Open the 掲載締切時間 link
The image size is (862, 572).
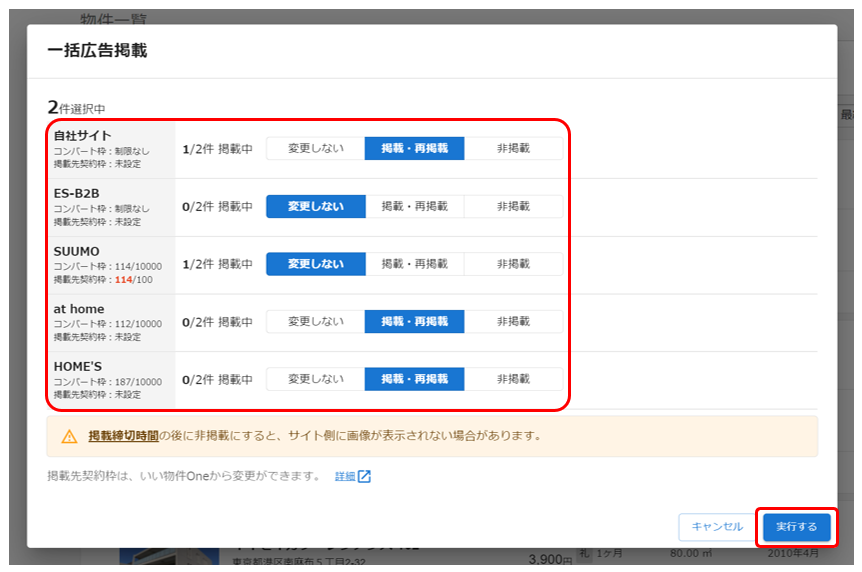tap(123, 436)
